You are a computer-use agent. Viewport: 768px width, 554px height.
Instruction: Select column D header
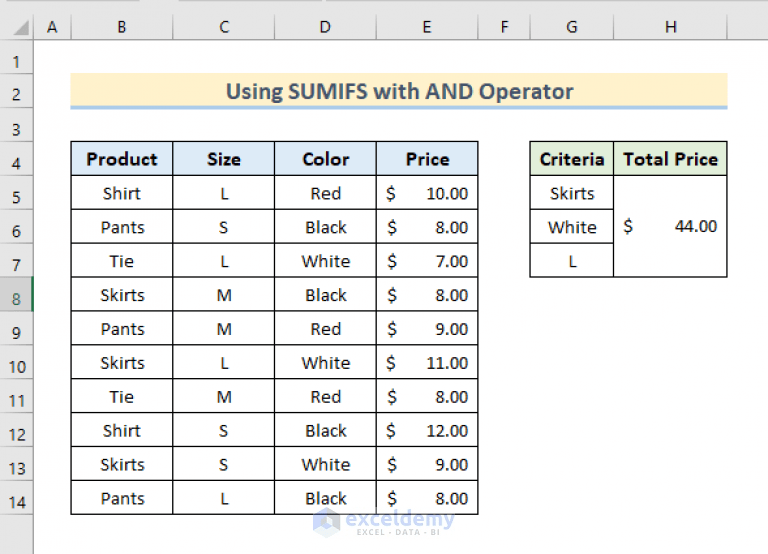pos(325,27)
